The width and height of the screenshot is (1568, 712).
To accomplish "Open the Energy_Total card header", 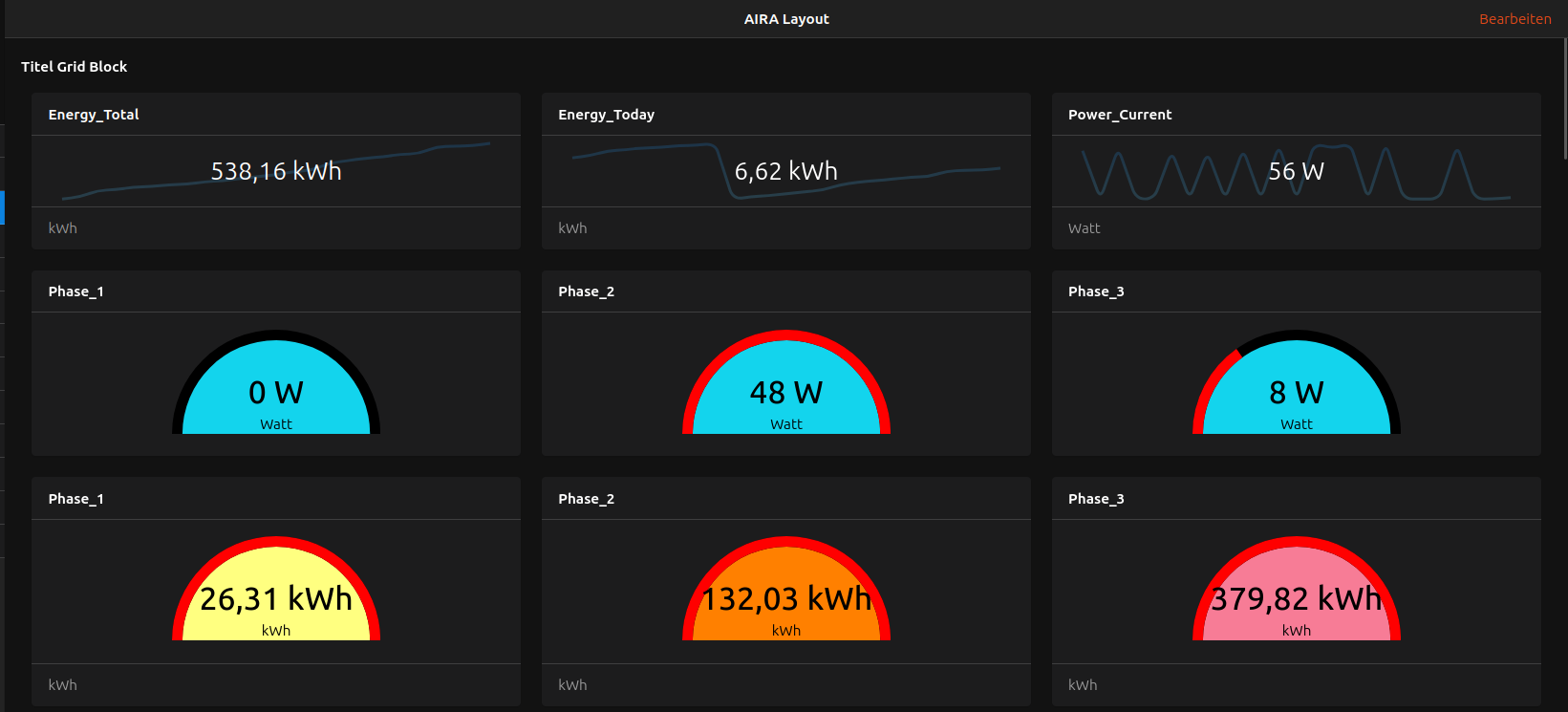I will [94, 115].
